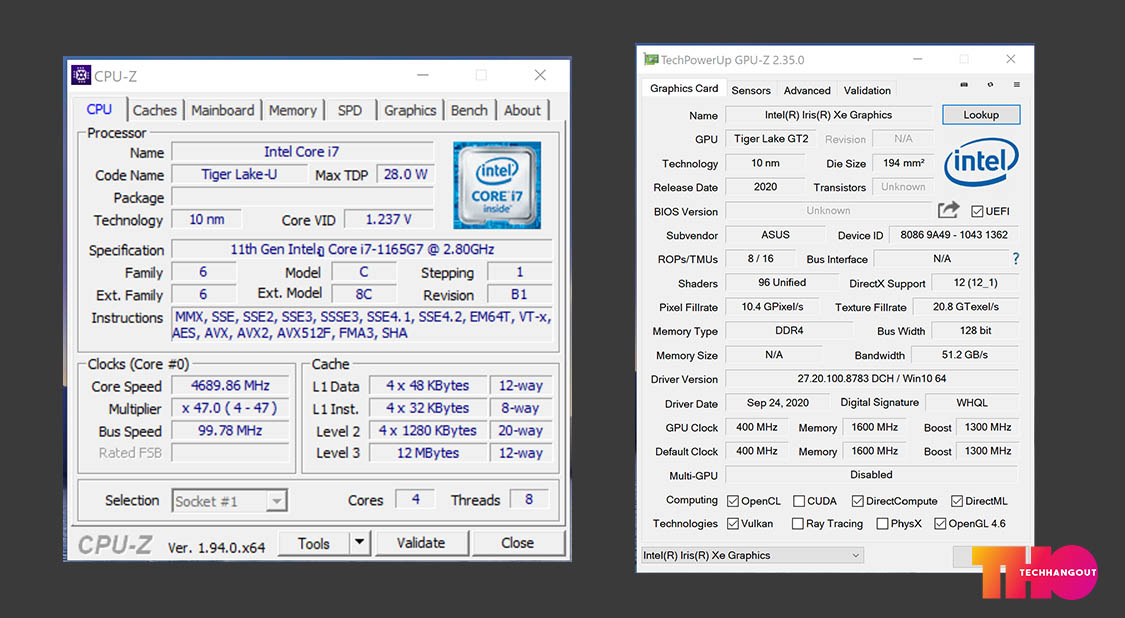Click the "20.8 GTexel/s" texture fillrate value
This screenshot has width=1125, height=618.
tap(966, 306)
